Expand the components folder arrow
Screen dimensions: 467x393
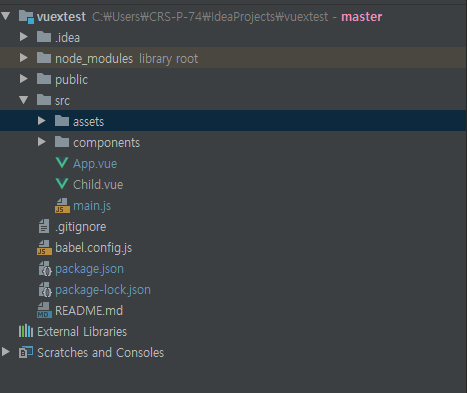pos(41,142)
